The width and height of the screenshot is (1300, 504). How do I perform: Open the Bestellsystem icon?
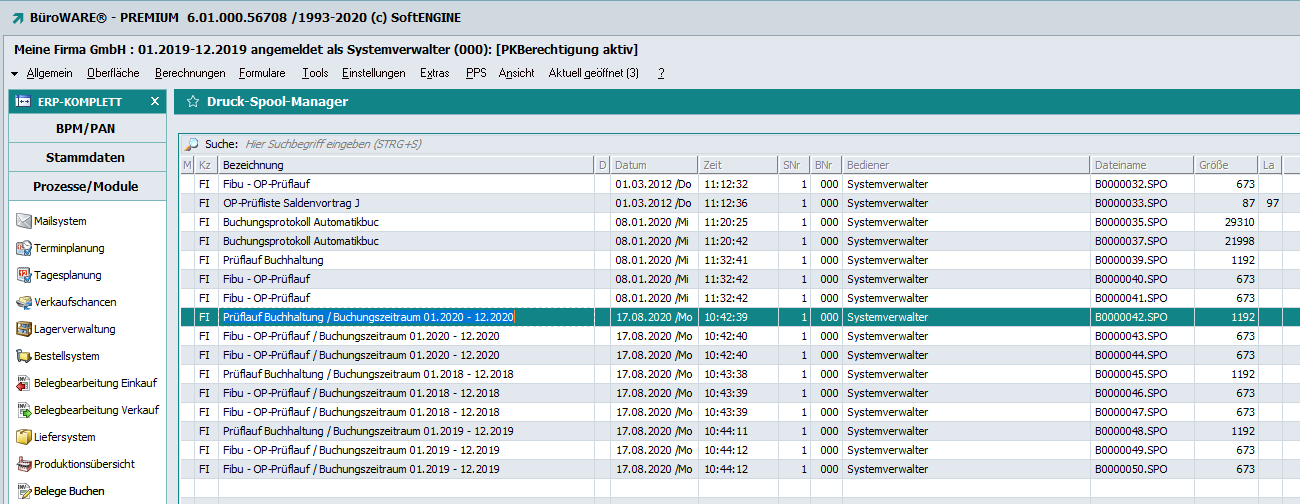click(x=25, y=356)
